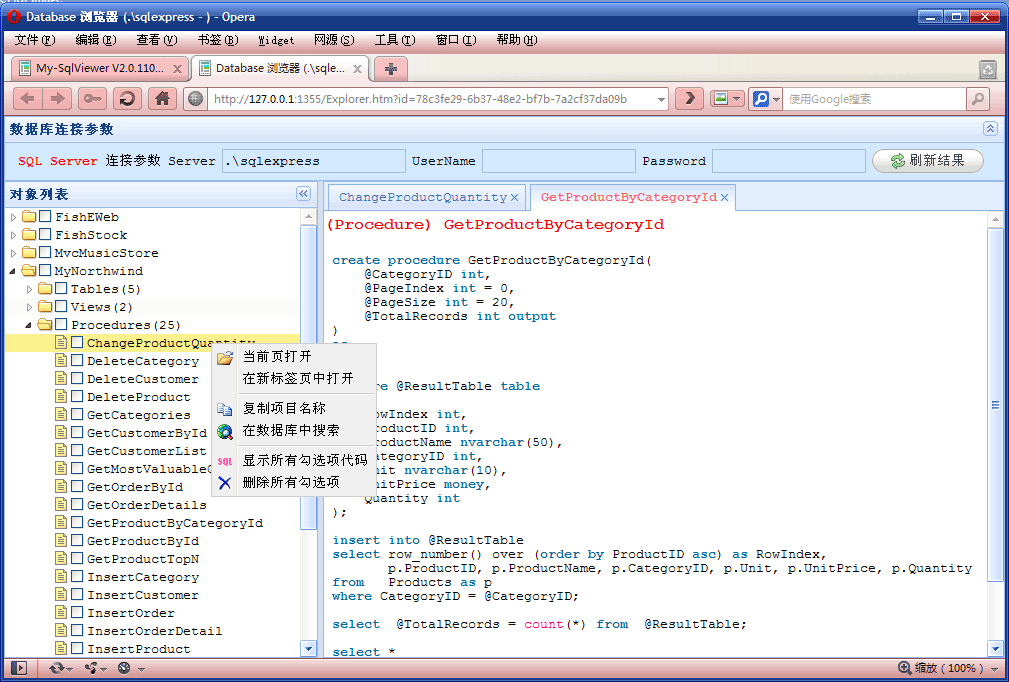The image size is (1009, 682).
Task: Open the 文件(F) menu
Action: tap(35, 40)
